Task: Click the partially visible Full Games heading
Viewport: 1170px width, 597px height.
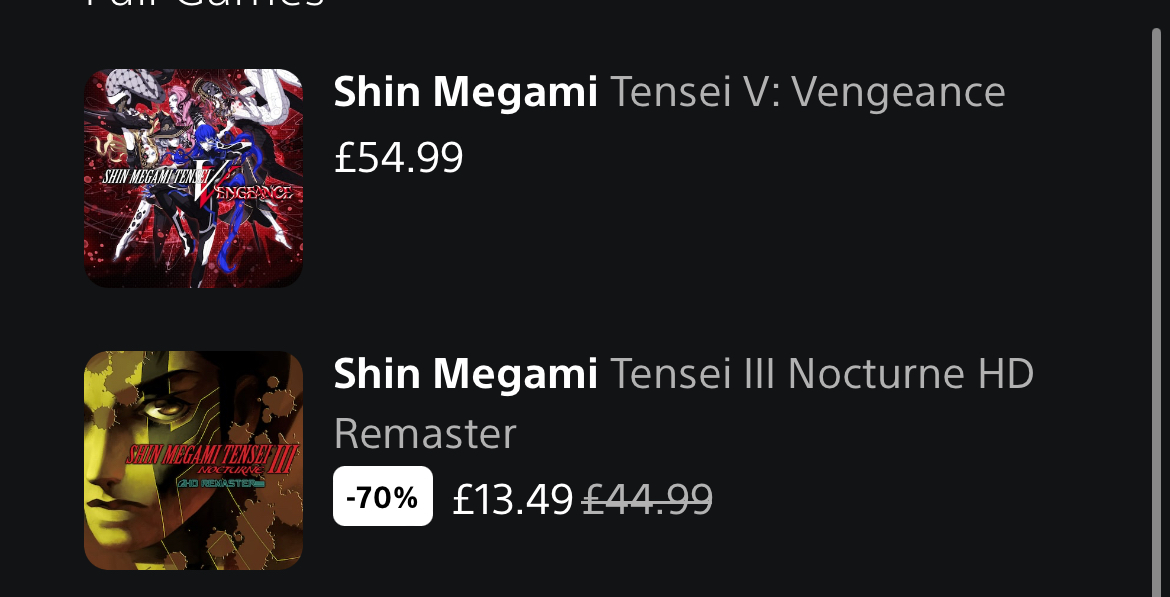Action: point(205,5)
